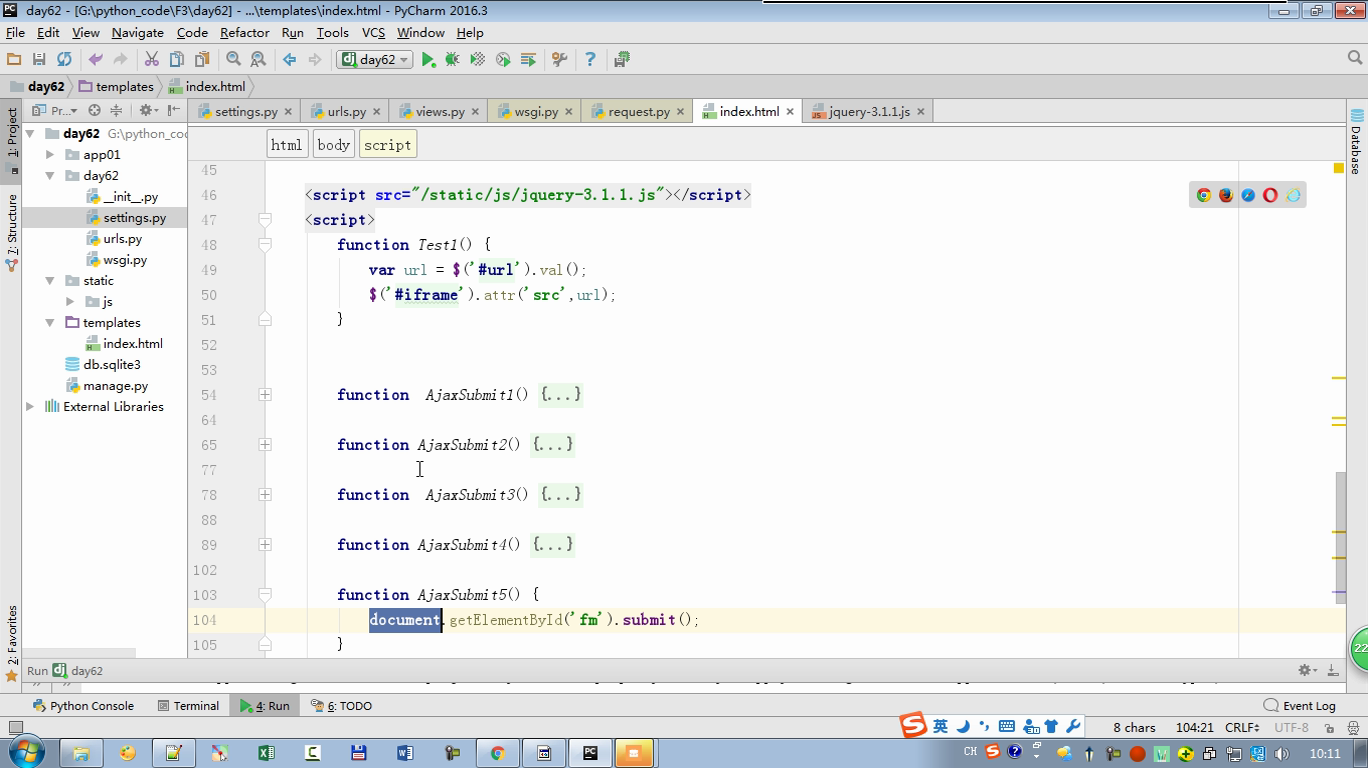Click the scroll-from-source target icon in Project panel

pos(94,110)
